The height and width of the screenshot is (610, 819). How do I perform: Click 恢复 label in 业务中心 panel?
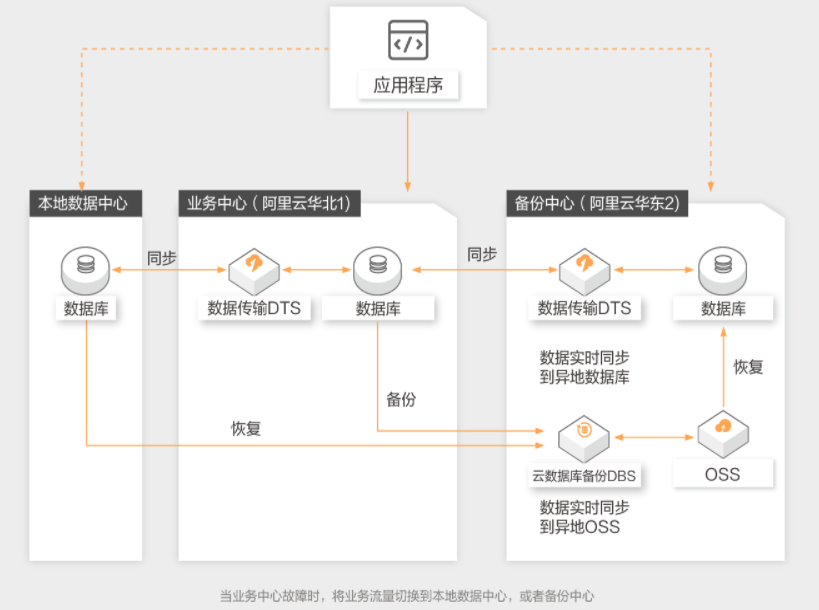coord(246,429)
